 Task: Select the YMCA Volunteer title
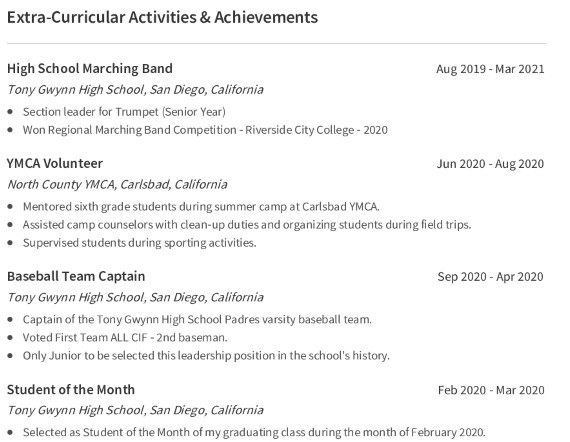(55, 164)
